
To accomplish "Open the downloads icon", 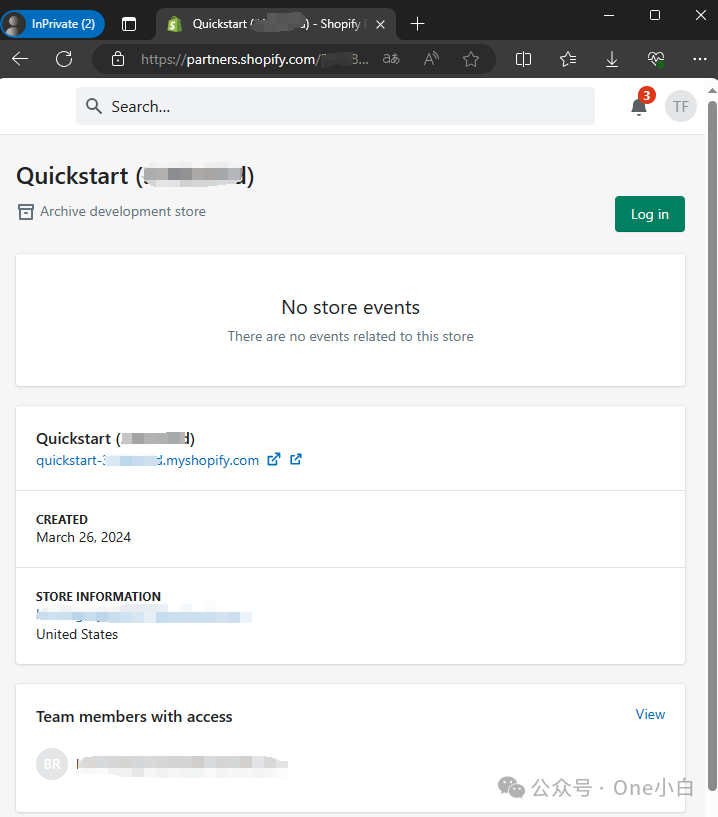I will [612, 59].
